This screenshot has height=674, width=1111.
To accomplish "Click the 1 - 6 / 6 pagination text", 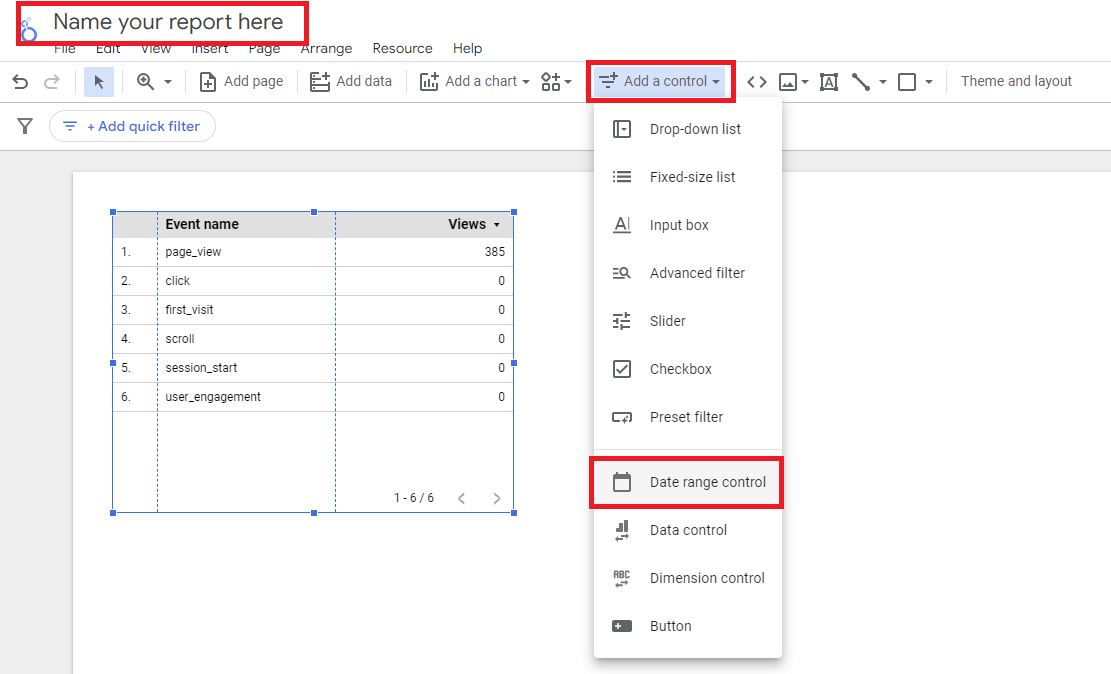I will coord(414,498).
